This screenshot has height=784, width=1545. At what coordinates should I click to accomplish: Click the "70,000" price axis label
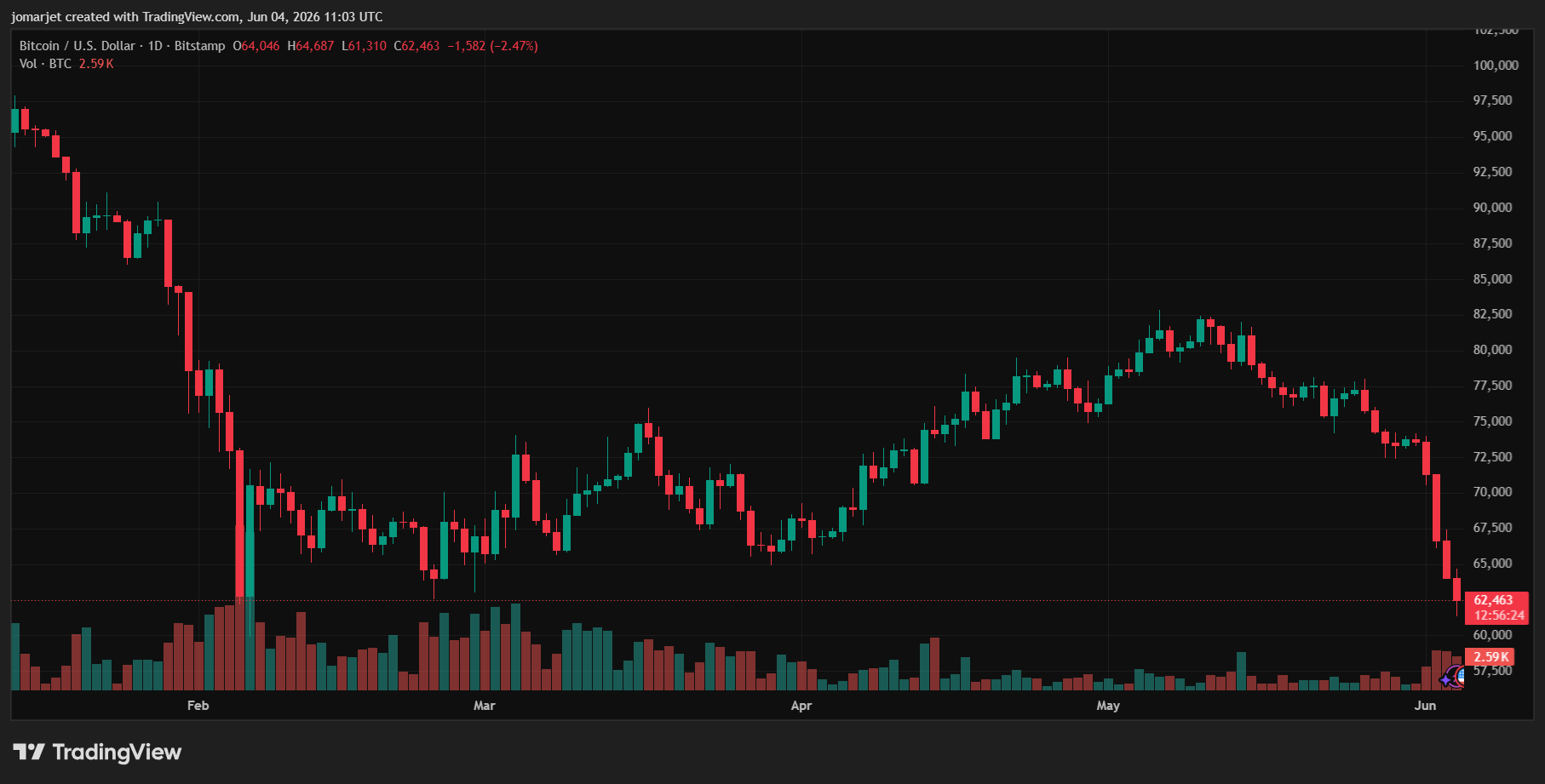tap(1493, 492)
